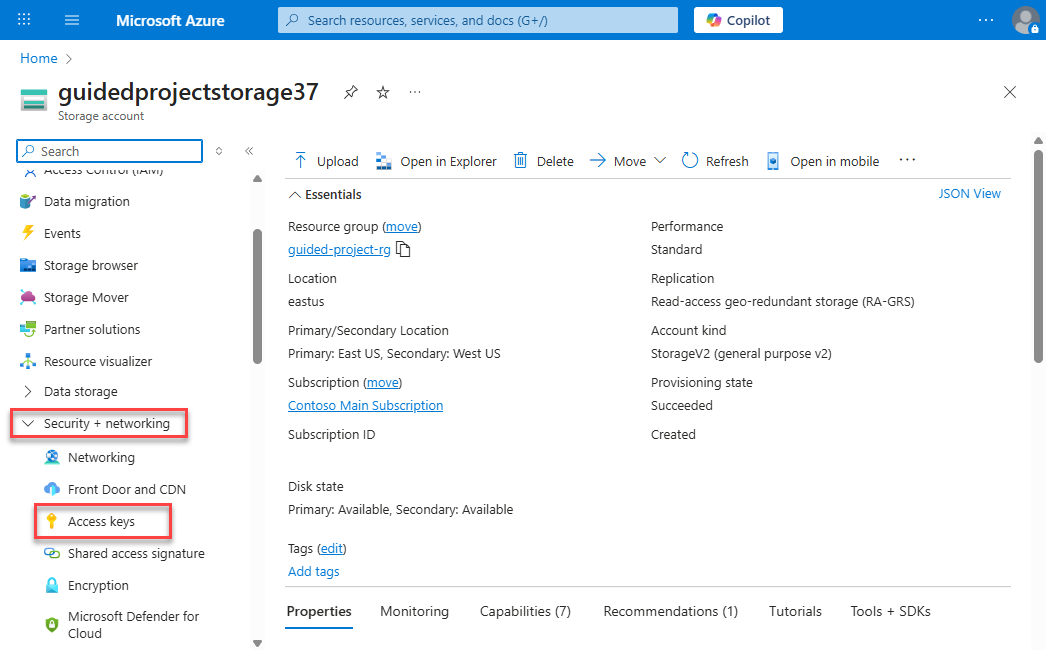Open the Recommendations (1) tab
Screen dimensions: 1046x650
pyautogui.click(x=670, y=611)
